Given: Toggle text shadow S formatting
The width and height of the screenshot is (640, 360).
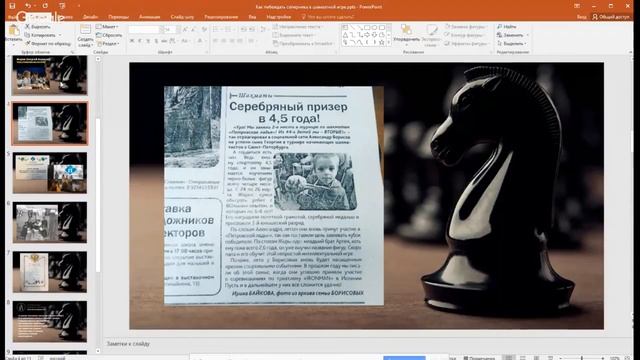Looking at the screenshot, I should coord(156,41).
